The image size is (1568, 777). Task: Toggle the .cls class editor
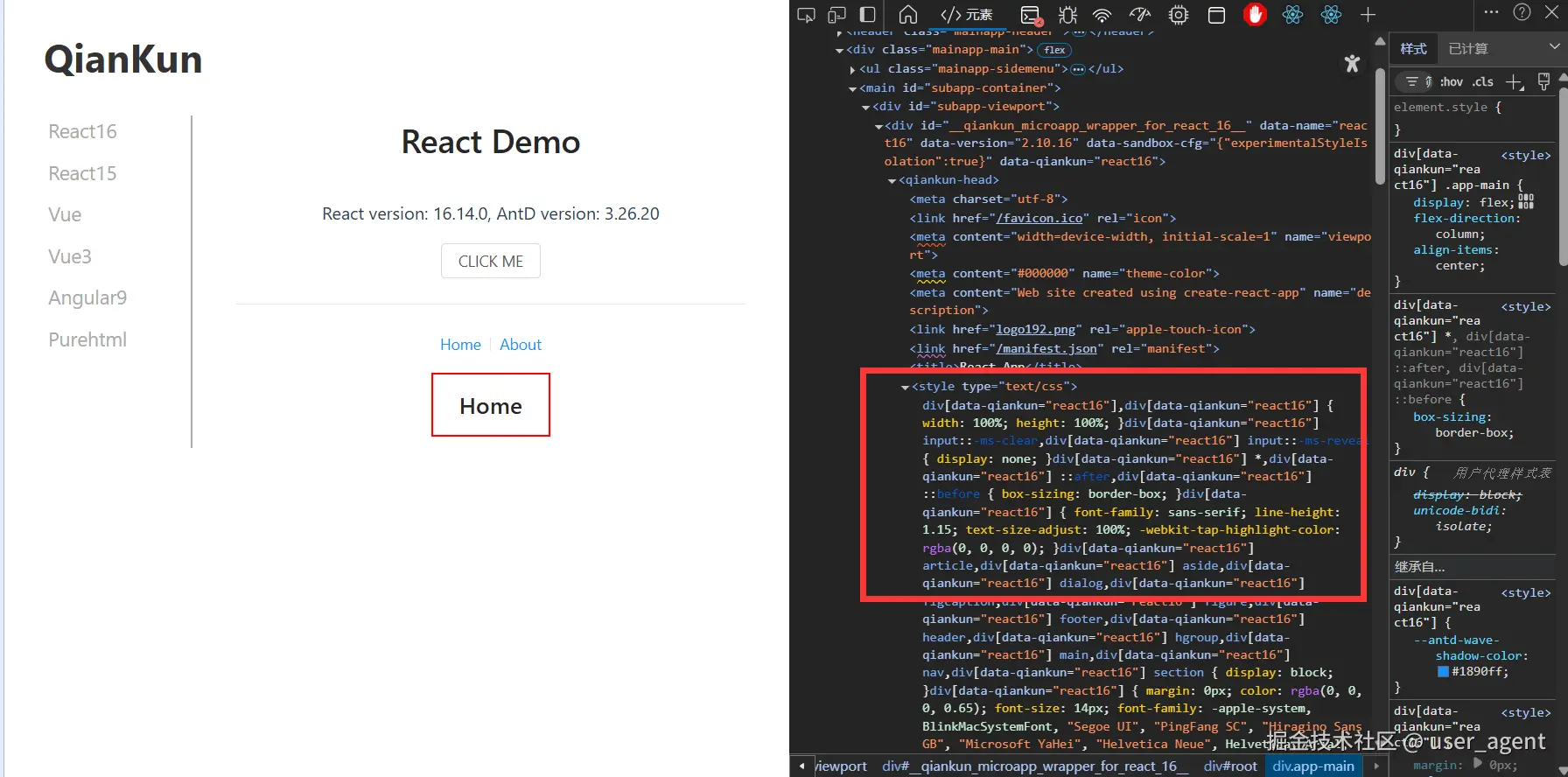(x=1483, y=81)
